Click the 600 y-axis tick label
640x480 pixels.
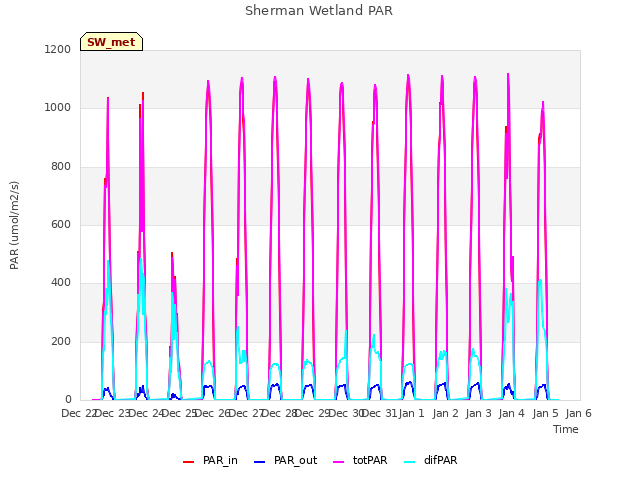coord(61,224)
